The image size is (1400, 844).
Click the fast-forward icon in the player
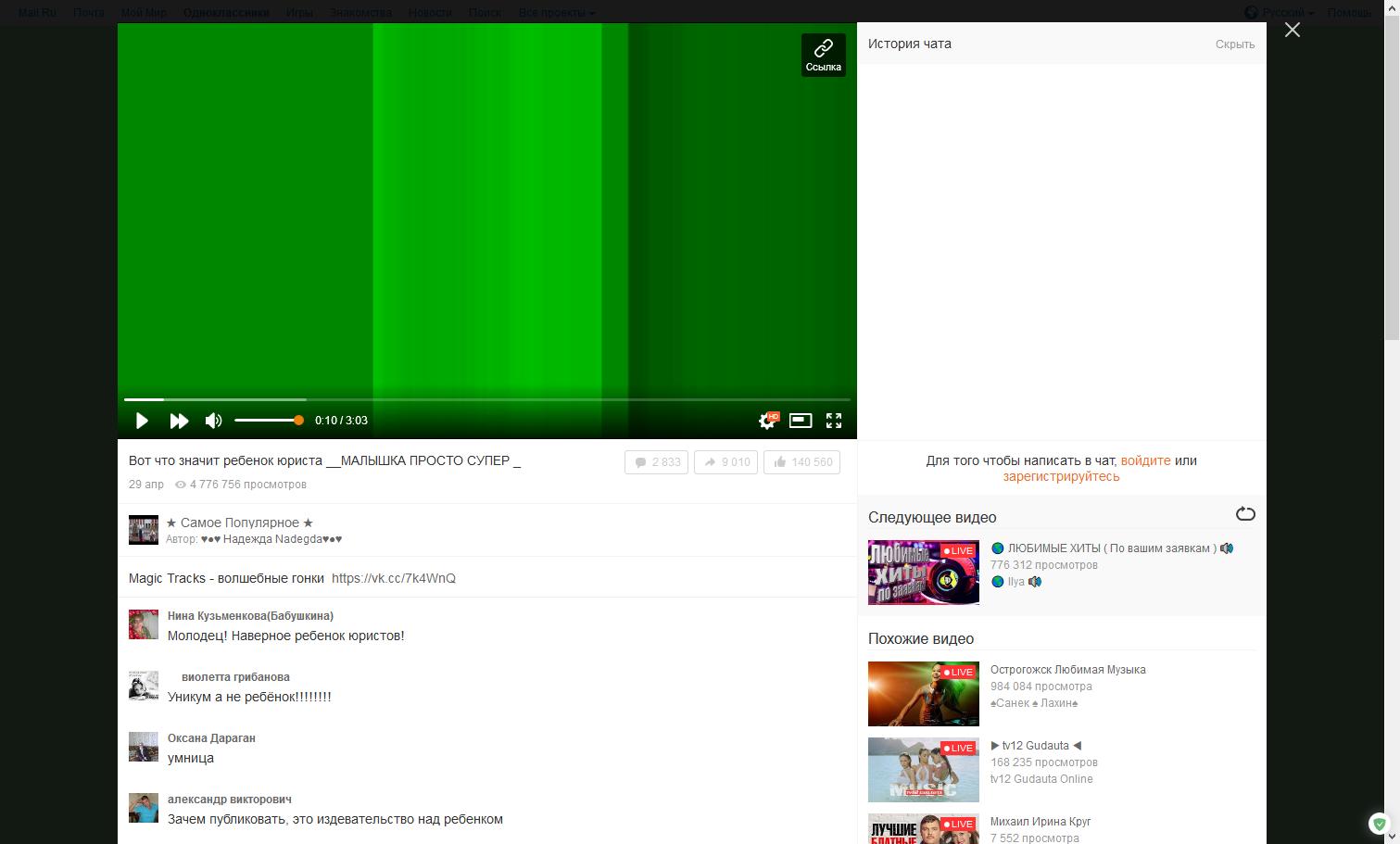tap(178, 420)
